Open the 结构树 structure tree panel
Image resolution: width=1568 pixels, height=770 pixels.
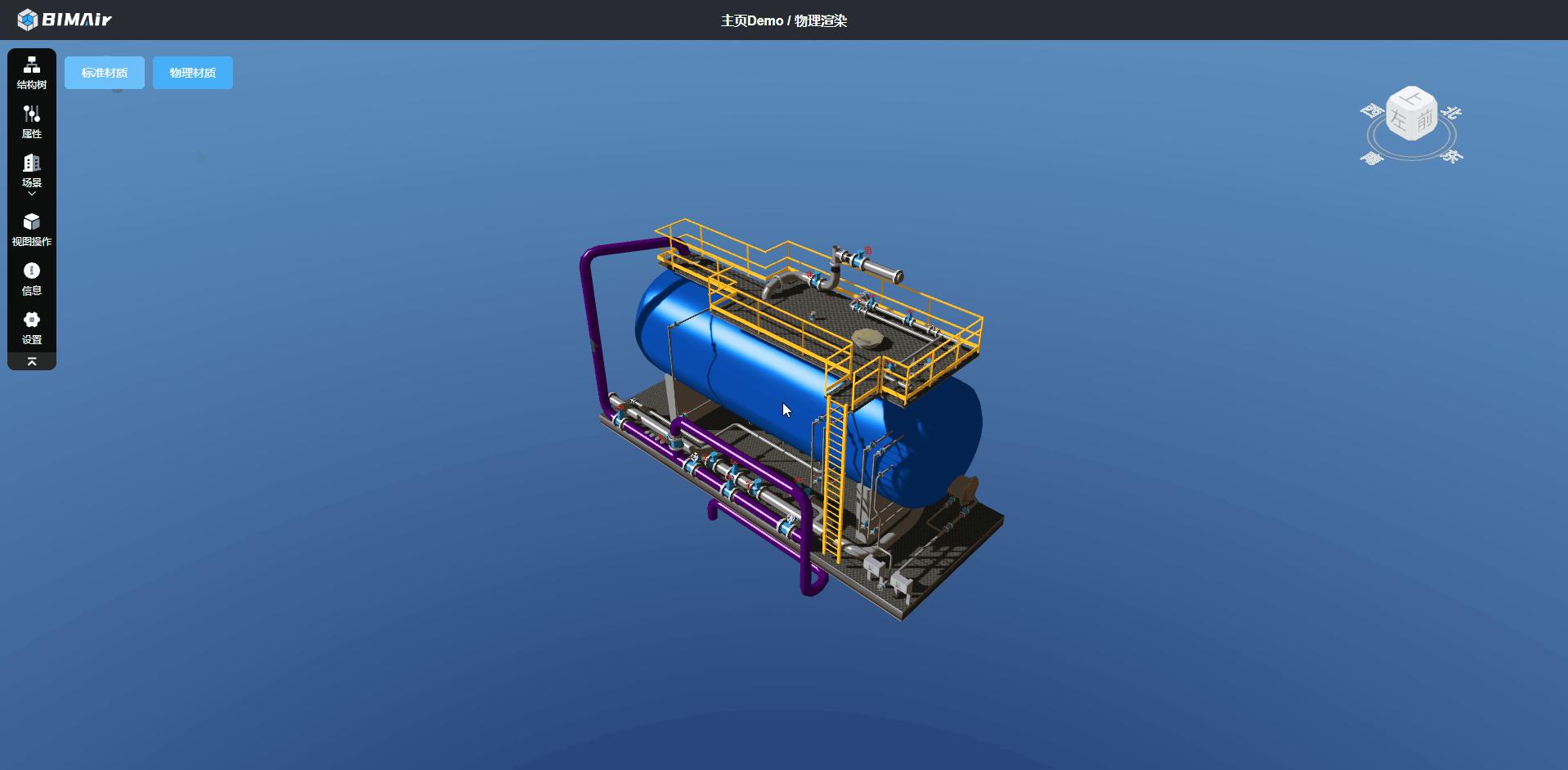coord(32,73)
